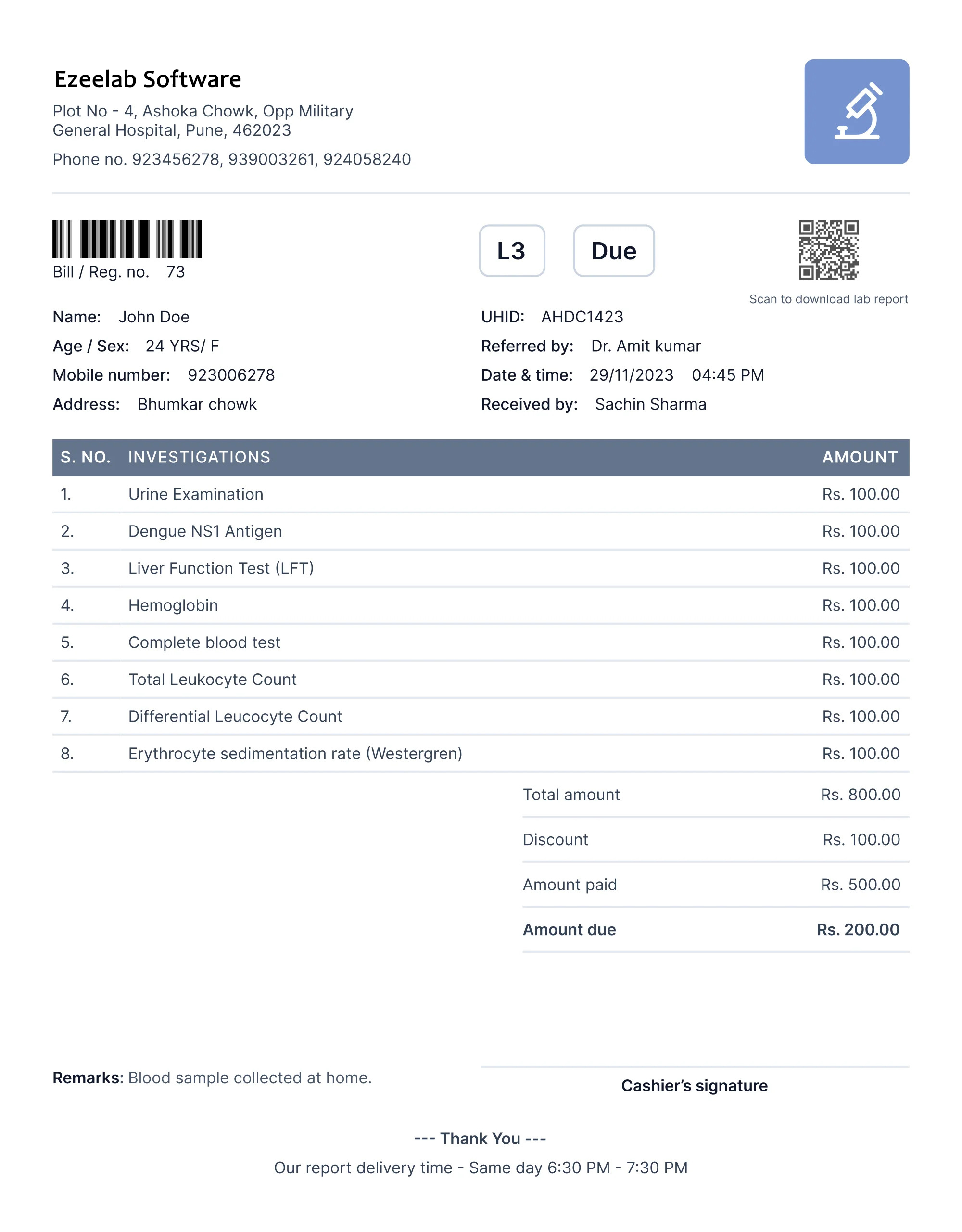Switch to the AMOUNT column header
This screenshot has width=962, height=1232.
point(861,457)
